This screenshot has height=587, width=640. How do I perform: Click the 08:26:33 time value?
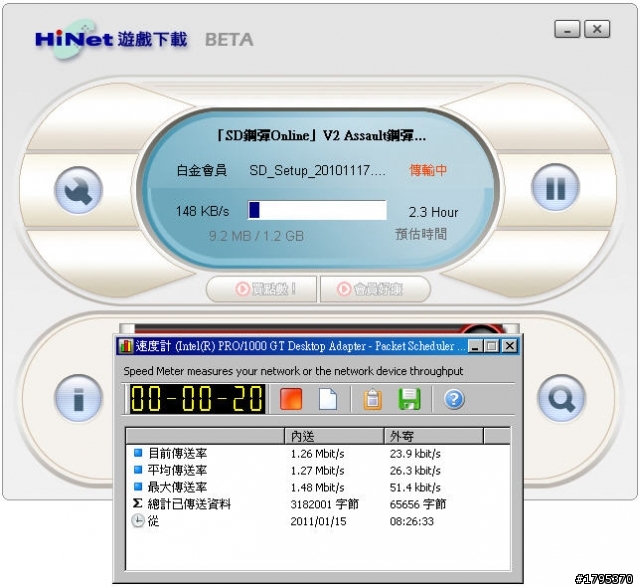pos(411,521)
